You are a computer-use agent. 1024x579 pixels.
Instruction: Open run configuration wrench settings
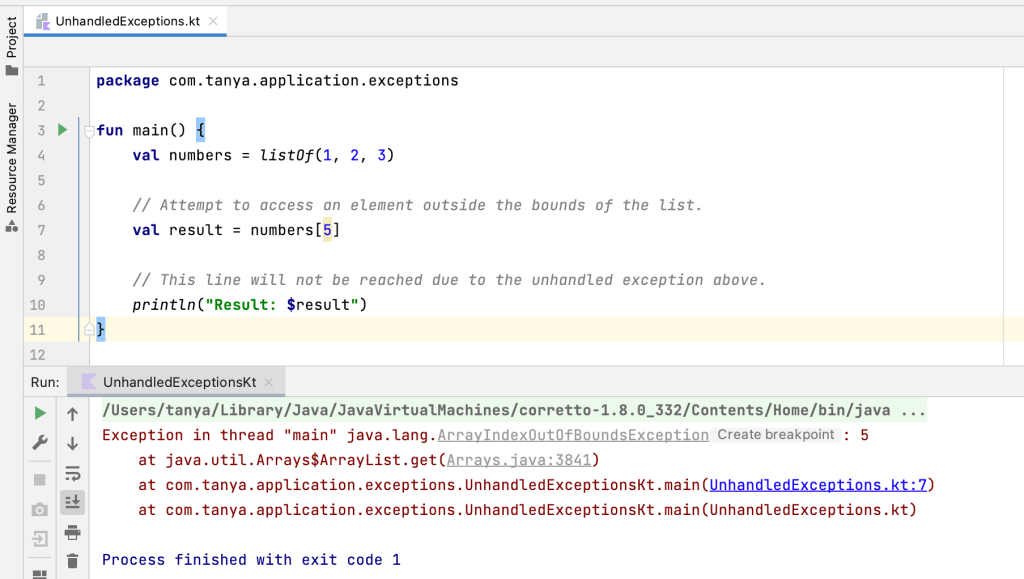[40, 443]
